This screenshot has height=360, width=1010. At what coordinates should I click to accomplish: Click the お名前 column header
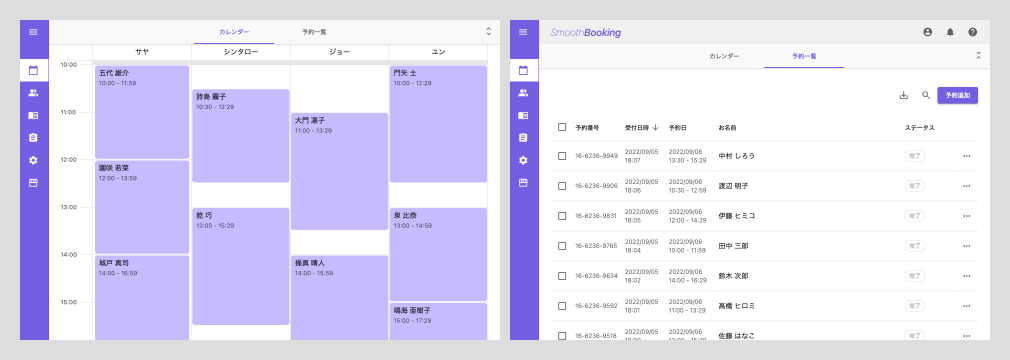point(727,128)
